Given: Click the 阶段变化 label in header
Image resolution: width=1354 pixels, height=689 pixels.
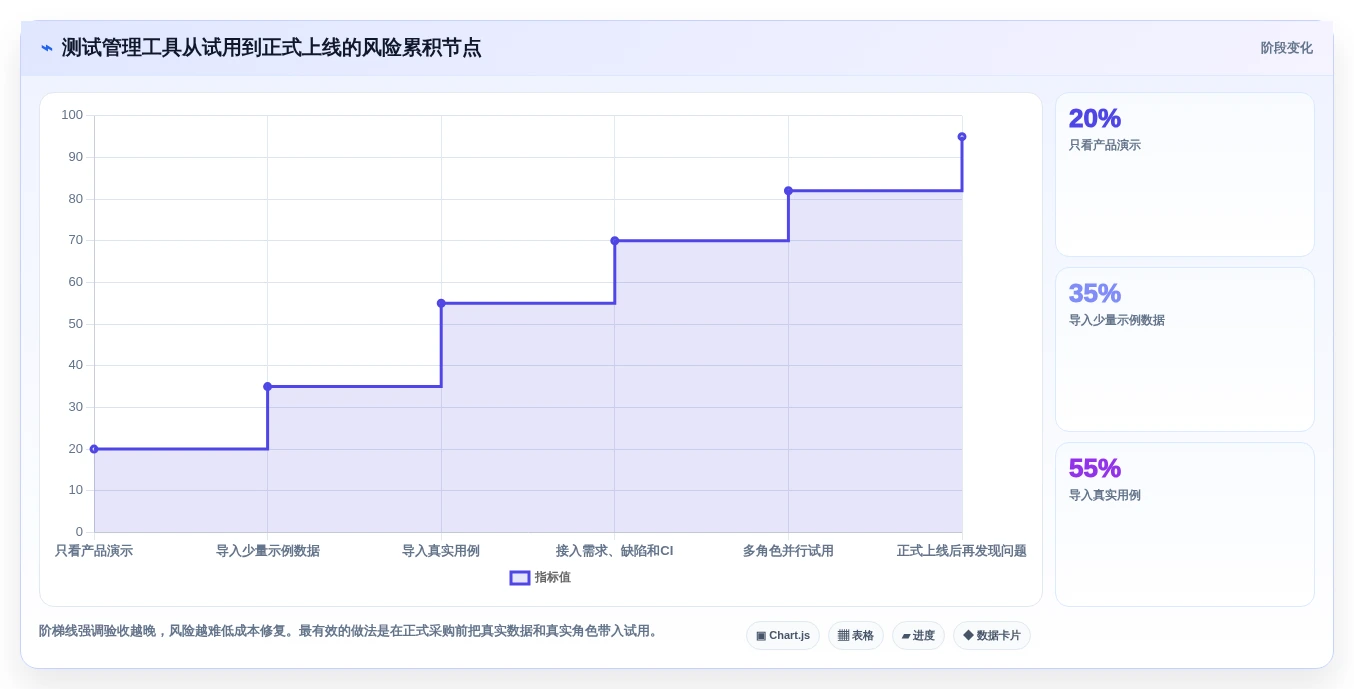Looking at the screenshot, I should 1286,48.
